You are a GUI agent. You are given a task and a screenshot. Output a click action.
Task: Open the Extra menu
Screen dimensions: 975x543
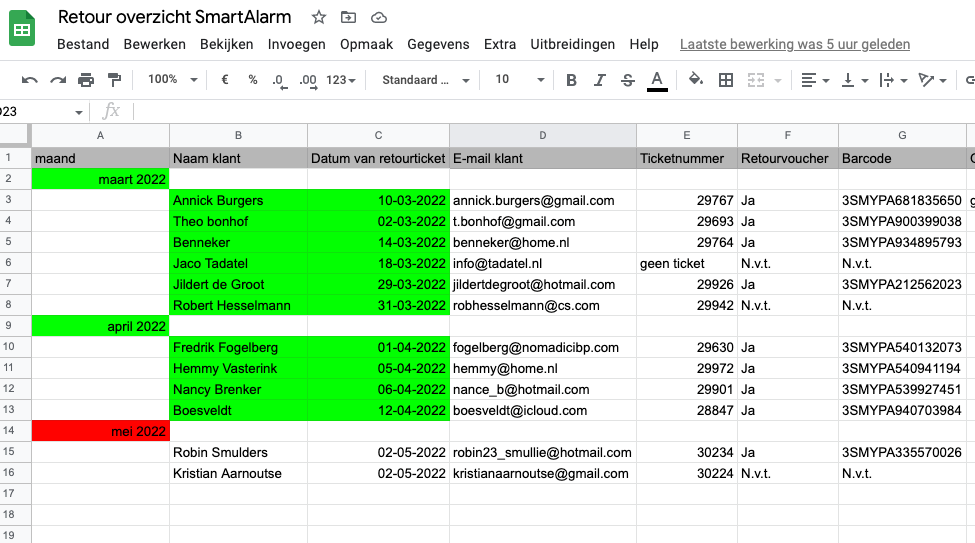click(500, 44)
